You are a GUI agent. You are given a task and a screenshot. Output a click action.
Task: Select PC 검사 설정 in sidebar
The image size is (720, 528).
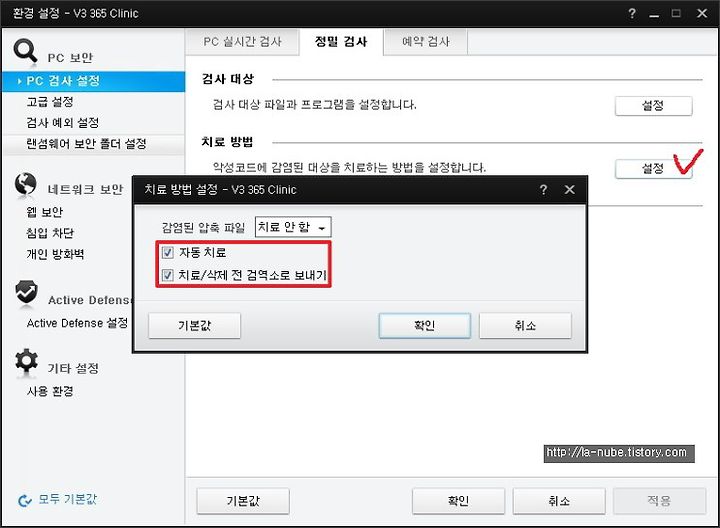[94, 81]
